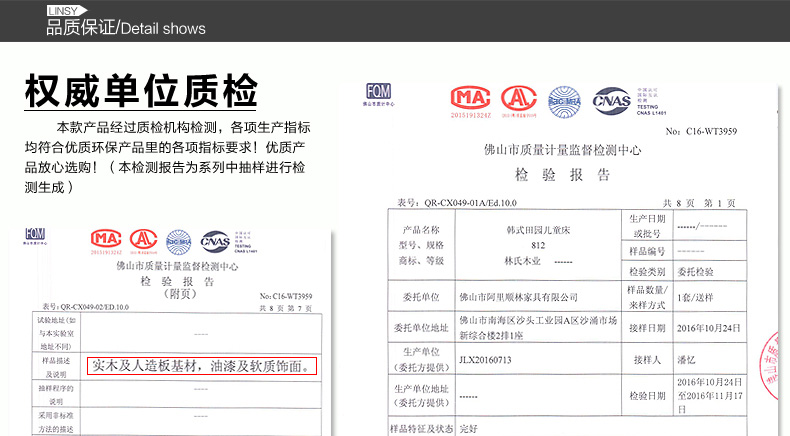Click the red AL mark on right report

519,101
